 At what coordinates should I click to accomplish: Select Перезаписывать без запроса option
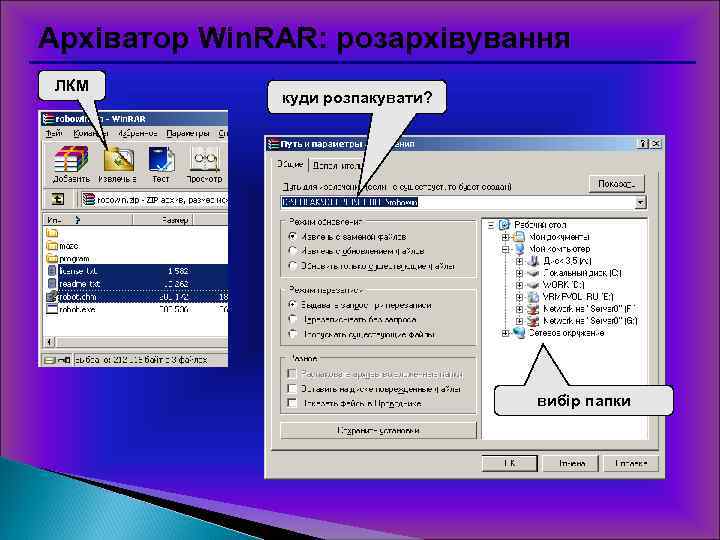pyautogui.click(x=293, y=319)
